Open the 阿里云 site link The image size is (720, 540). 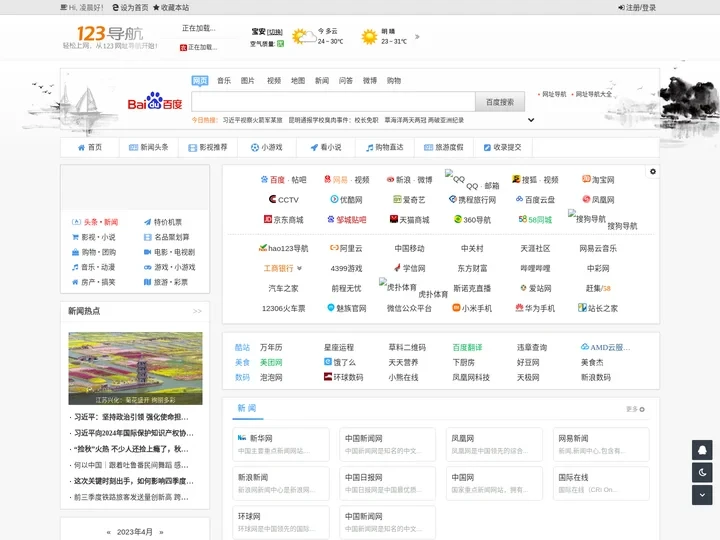coord(347,248)
